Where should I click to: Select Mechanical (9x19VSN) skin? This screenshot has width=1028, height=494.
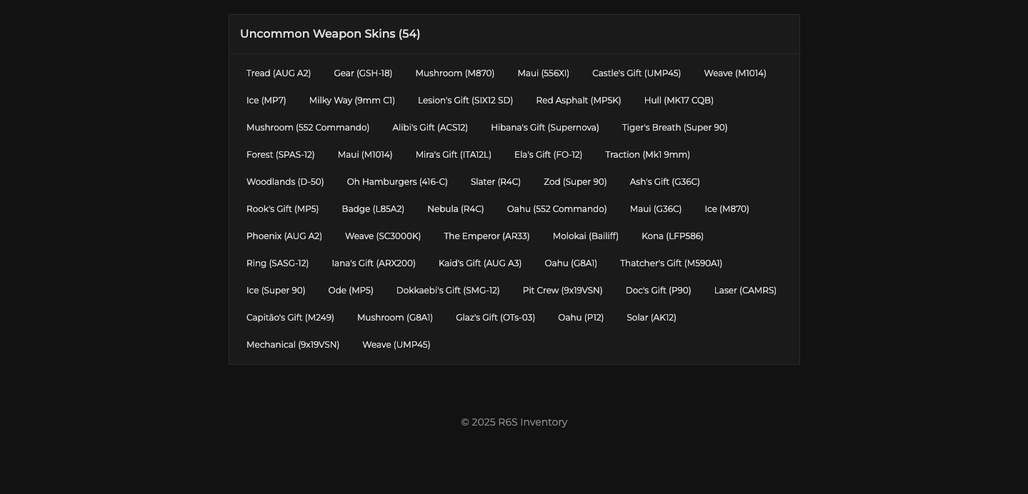(x=293, y=344)
